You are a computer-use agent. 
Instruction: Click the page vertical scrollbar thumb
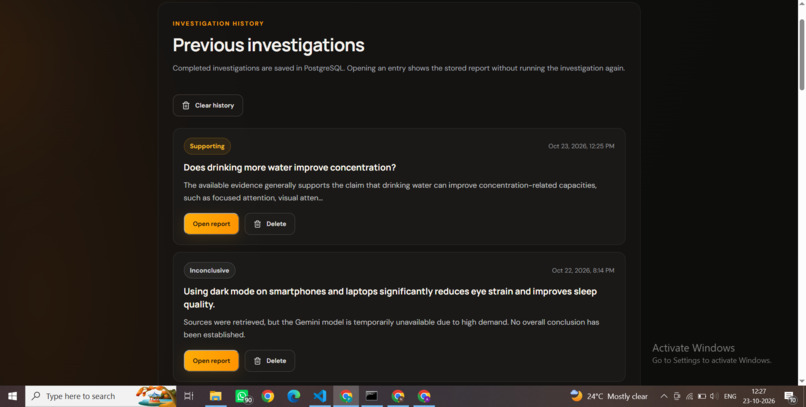[801, 55]
